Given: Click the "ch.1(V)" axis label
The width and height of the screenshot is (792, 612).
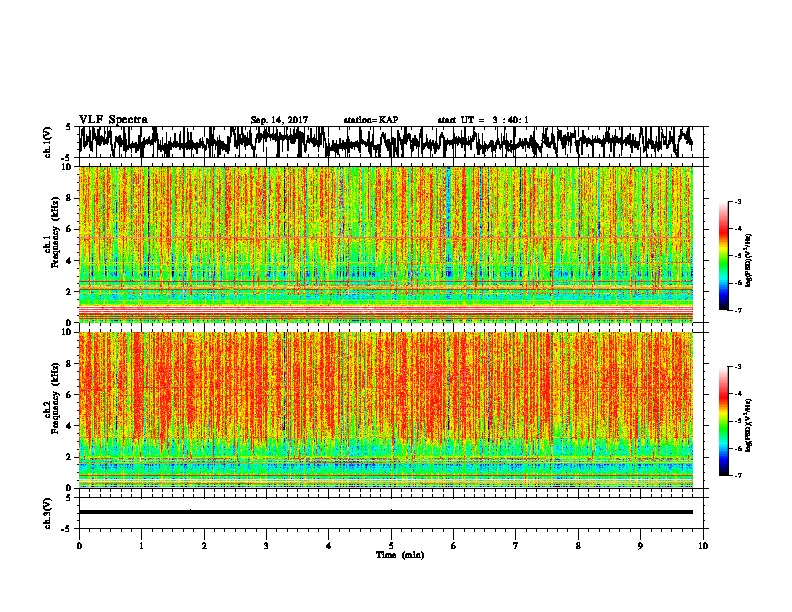Looking at the screenshot, I should [x=48, y=142].
